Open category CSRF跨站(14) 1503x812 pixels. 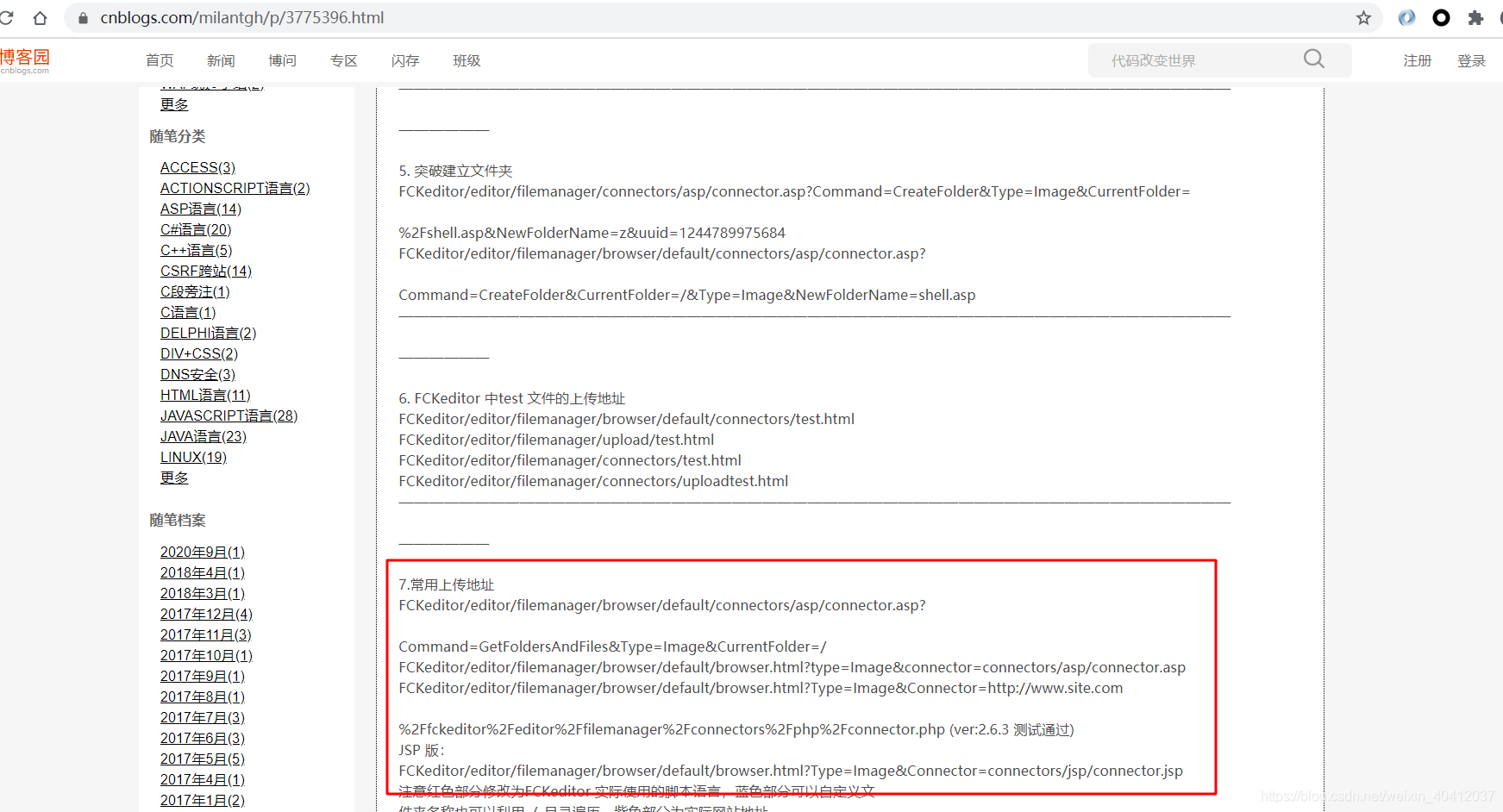pyautogui.click(x=205, y=271)
